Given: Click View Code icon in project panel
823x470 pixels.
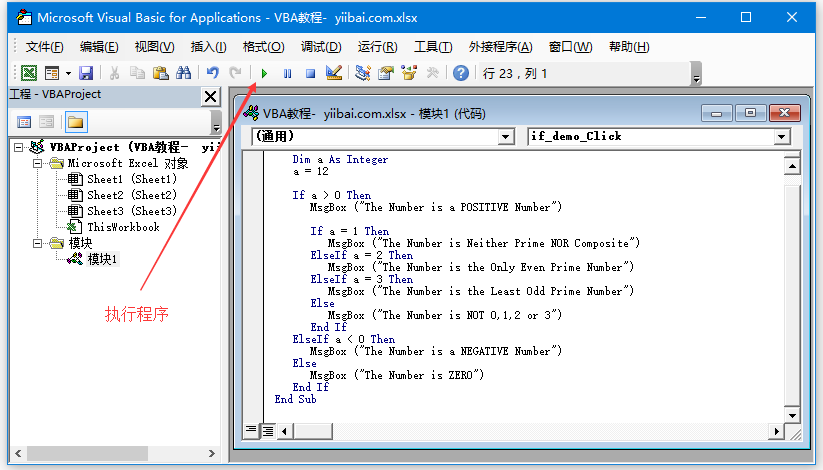Looking at the screenshot, I should [24, 122].
